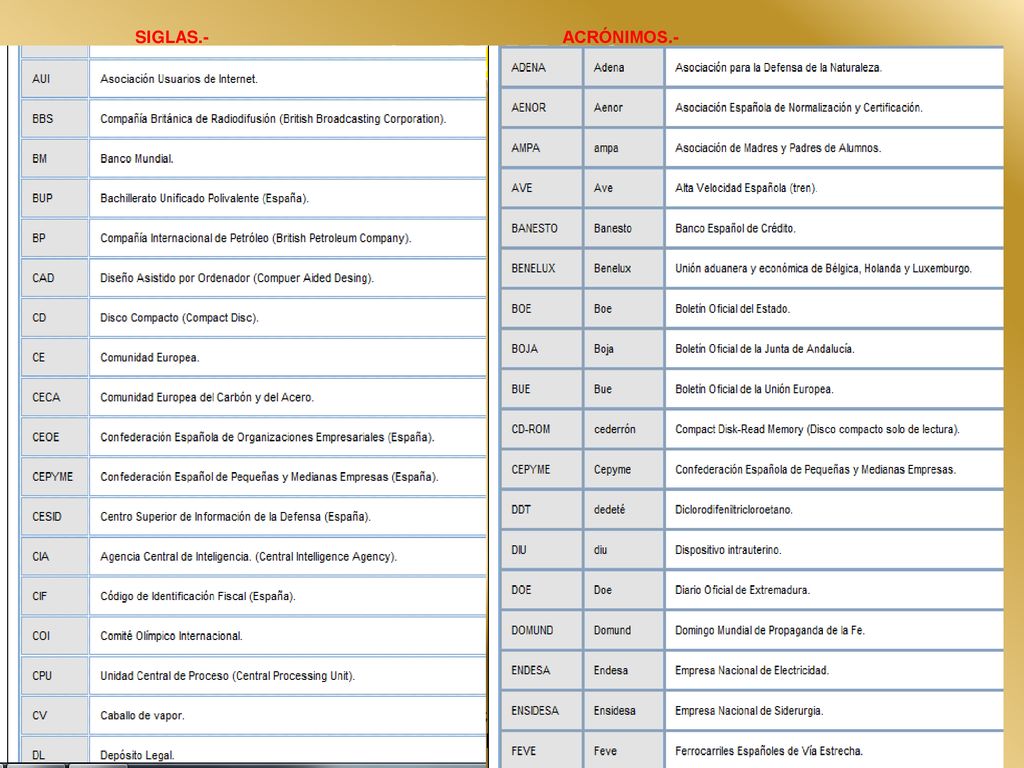Image resolution: width=1024 pixels, height=768 pixels.
Task: Click 'Comunidad Europea del Carbón y del Acero.'
Action: 207,398
